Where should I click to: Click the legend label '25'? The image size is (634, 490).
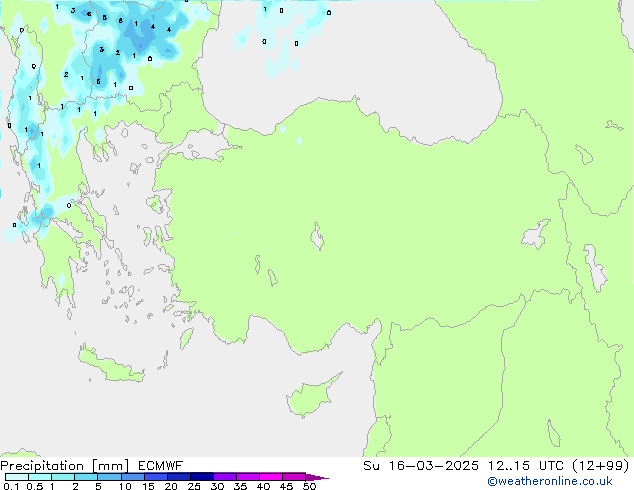click(x=194, y=486)
